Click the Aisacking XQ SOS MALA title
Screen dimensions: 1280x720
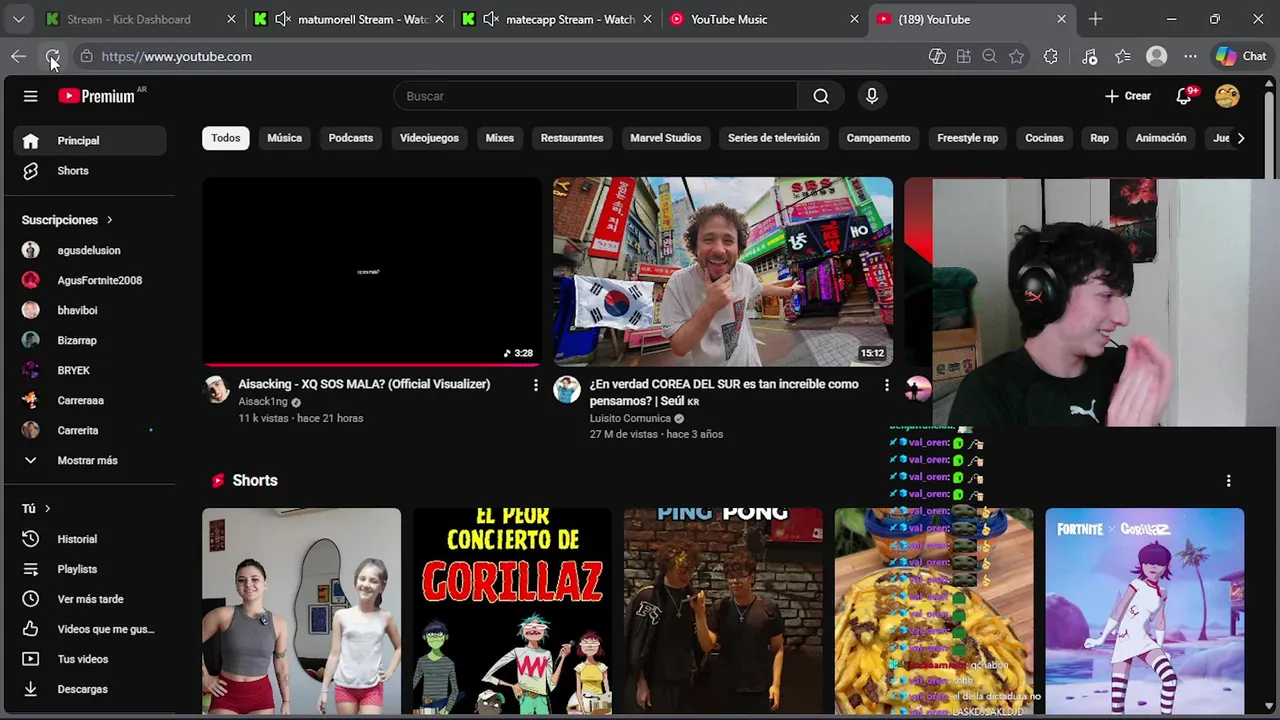[x=364, y=384]
